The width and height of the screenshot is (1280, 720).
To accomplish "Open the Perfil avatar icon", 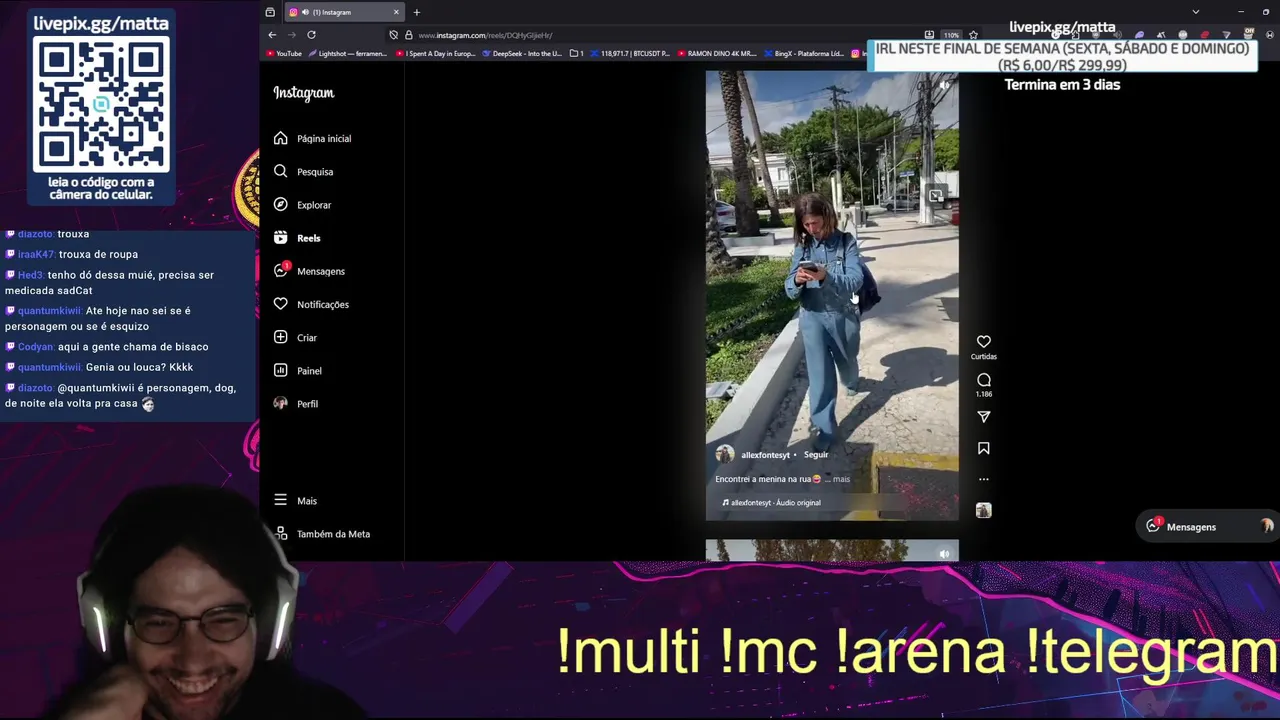I will pos(281,403).
